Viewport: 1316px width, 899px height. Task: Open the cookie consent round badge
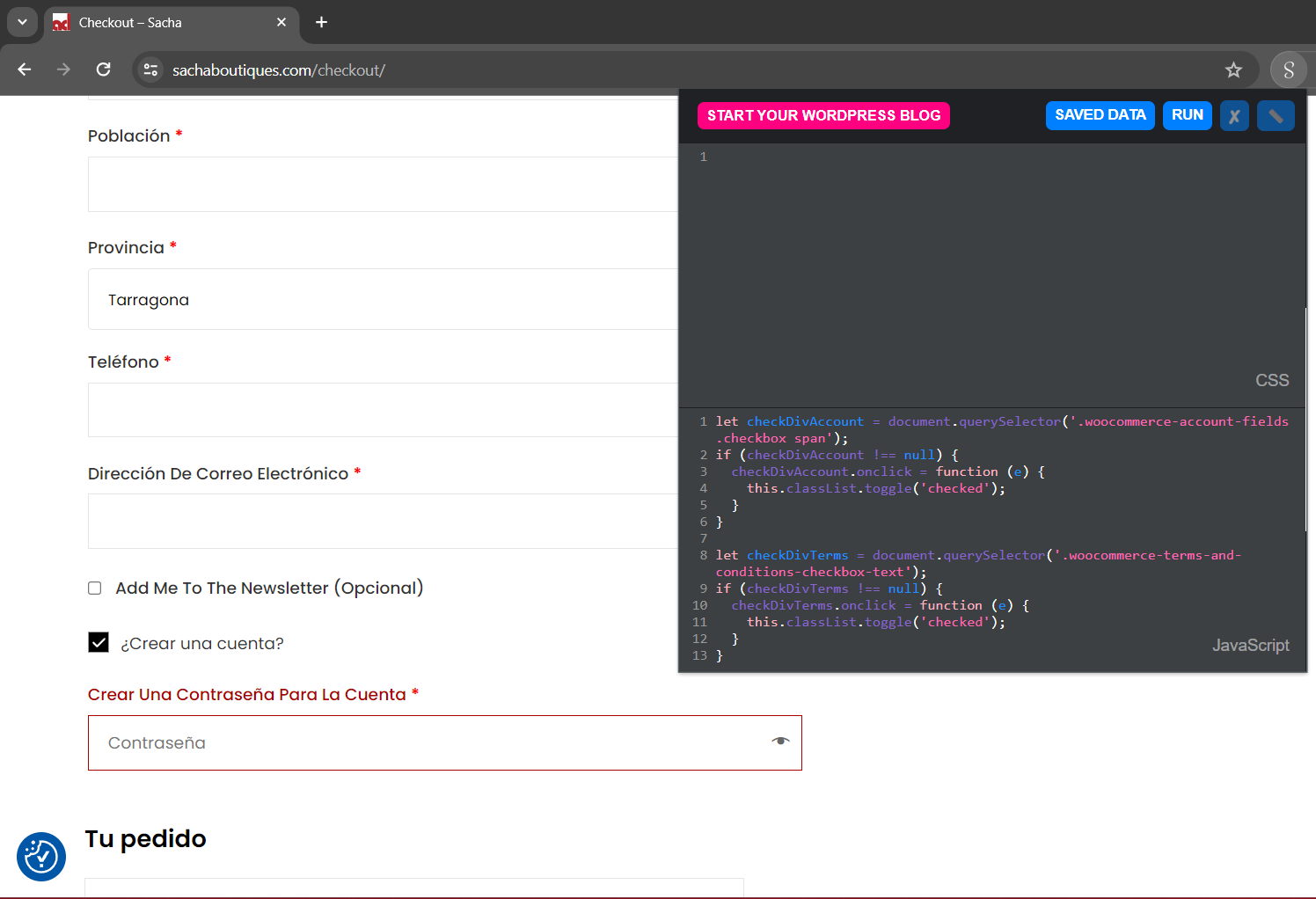coord(41,857)
